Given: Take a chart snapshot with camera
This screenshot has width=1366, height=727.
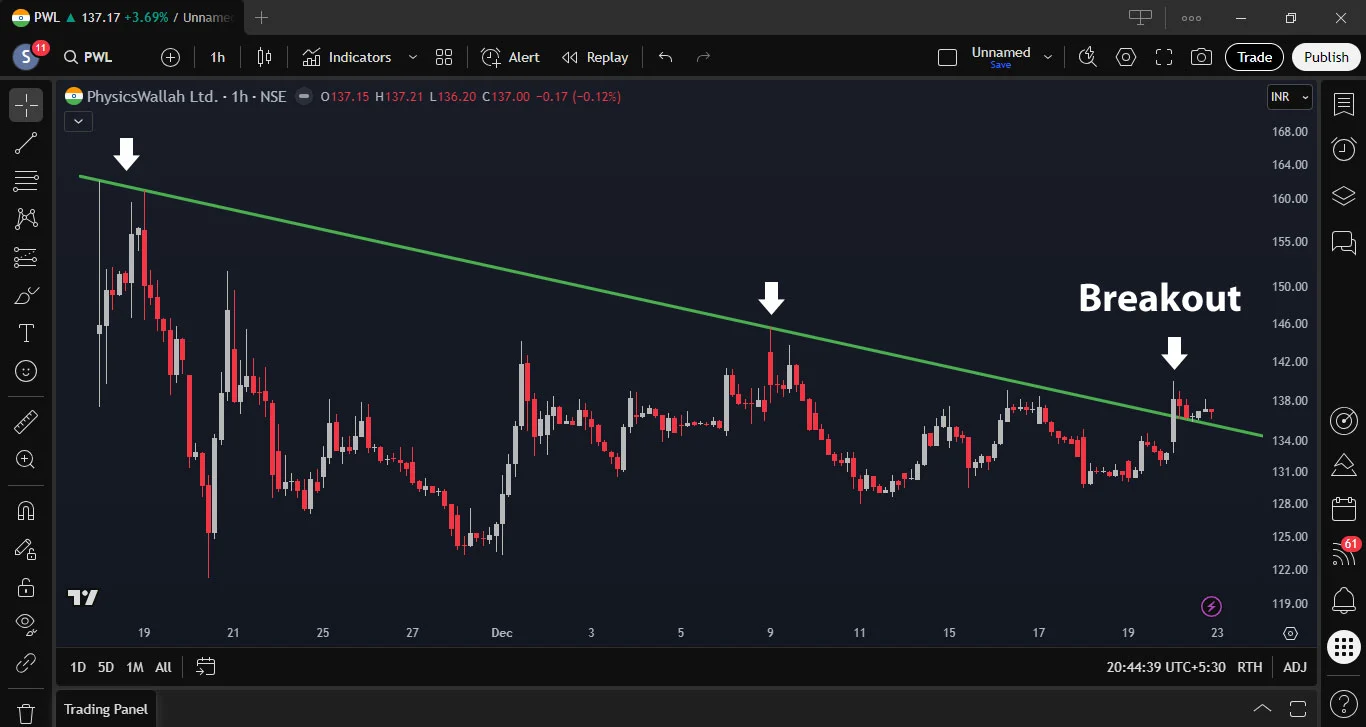Looking at the screenshot, I should pyautogui.click(x=1202, y=57).
